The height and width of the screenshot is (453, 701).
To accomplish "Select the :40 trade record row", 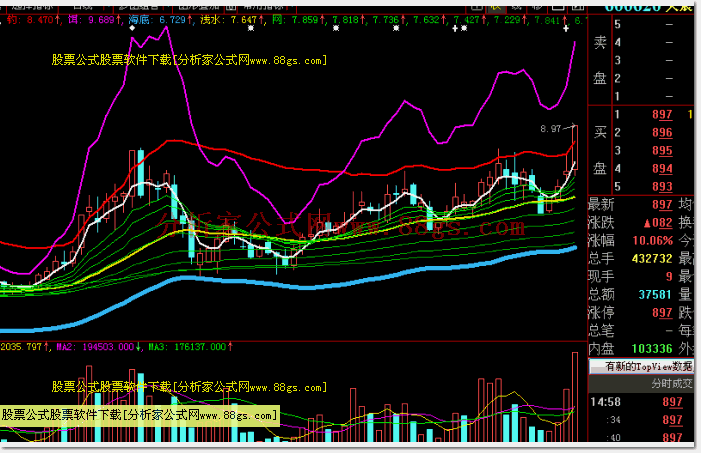I will [641, 437].
